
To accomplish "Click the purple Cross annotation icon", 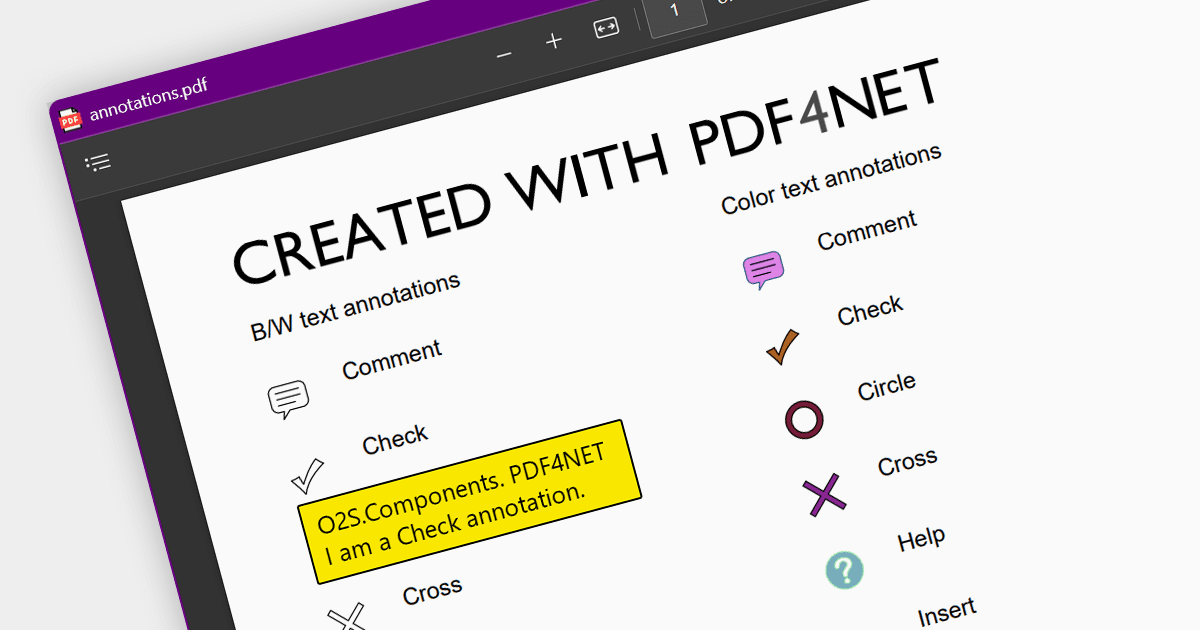I will (x=825, y=494).
